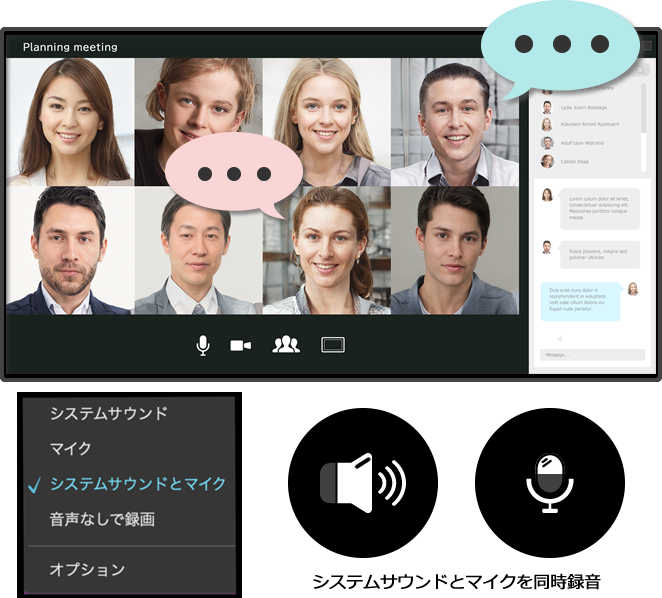The height and width of the screenshot is (598, 662).
Task: Click the checkmark beside システムサウンドとマイク
Action: click(34, 485)
